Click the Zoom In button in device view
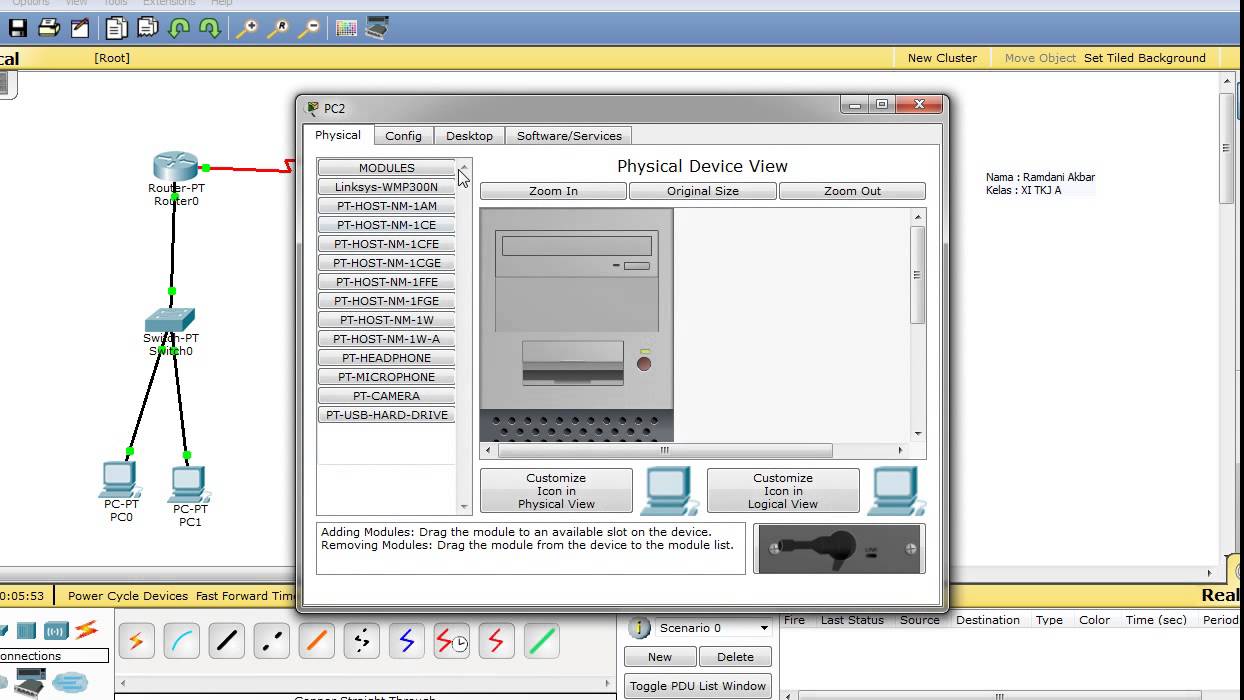The height and width of the screenshot is (700, 1244). pos(553,191)
